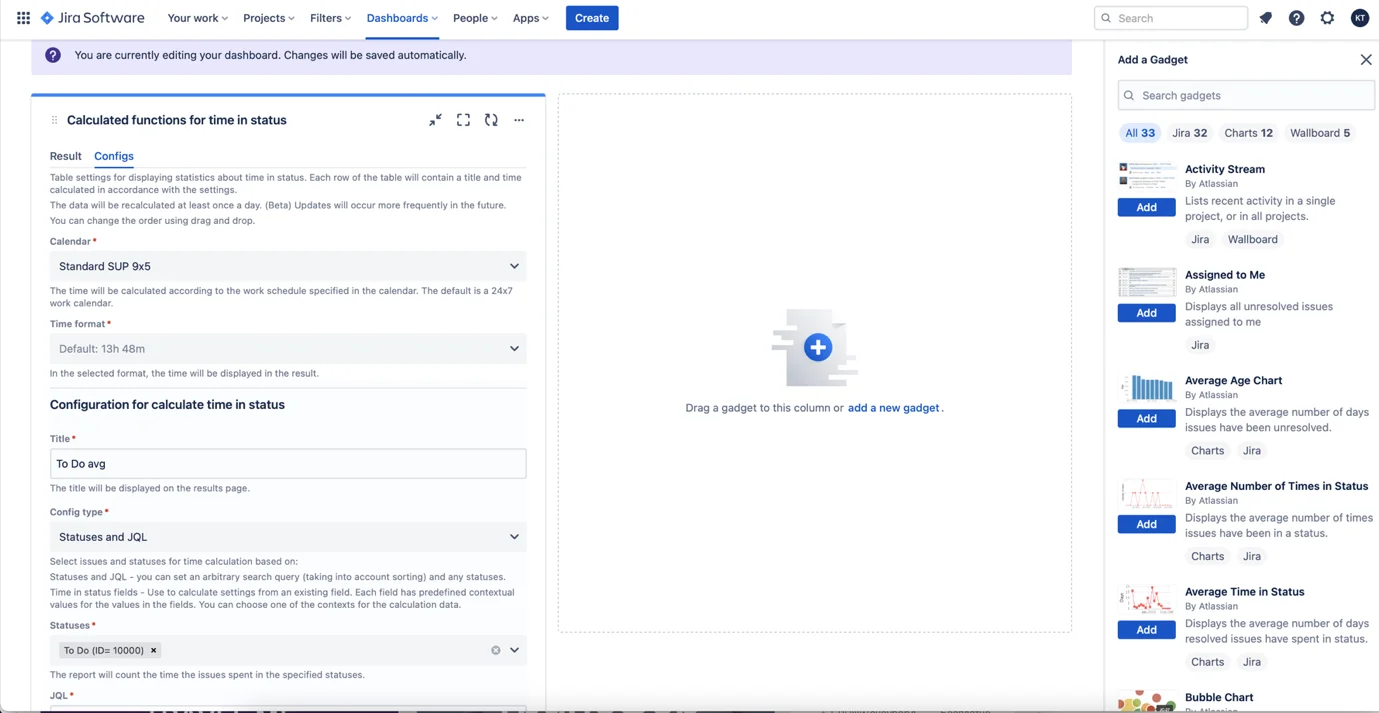Click the Bubble Chart gadget title
The height and width of the screenshot is (713, 1379).
point(1219,698)
